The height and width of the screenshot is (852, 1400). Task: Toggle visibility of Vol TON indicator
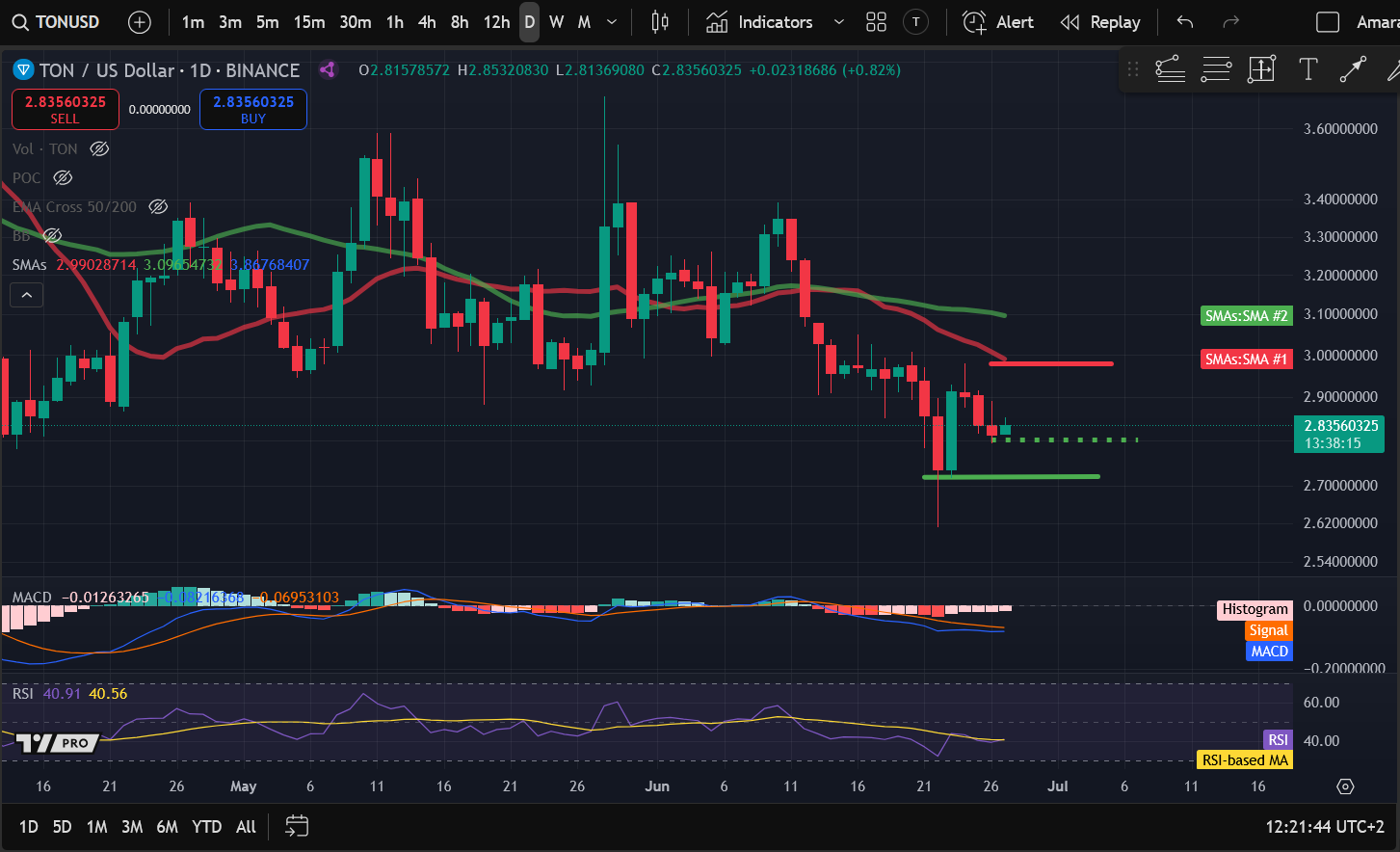pyautogui.click(x=99, y=148)
